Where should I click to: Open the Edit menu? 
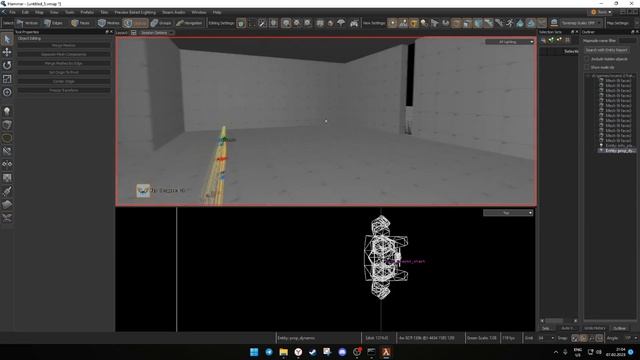coord(25,12)
